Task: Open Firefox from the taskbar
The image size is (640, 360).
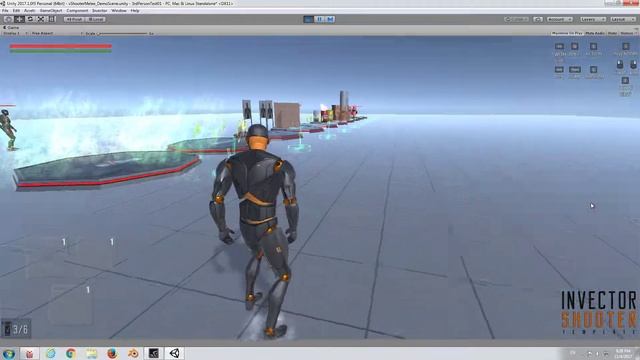Action: coord(112,353)
